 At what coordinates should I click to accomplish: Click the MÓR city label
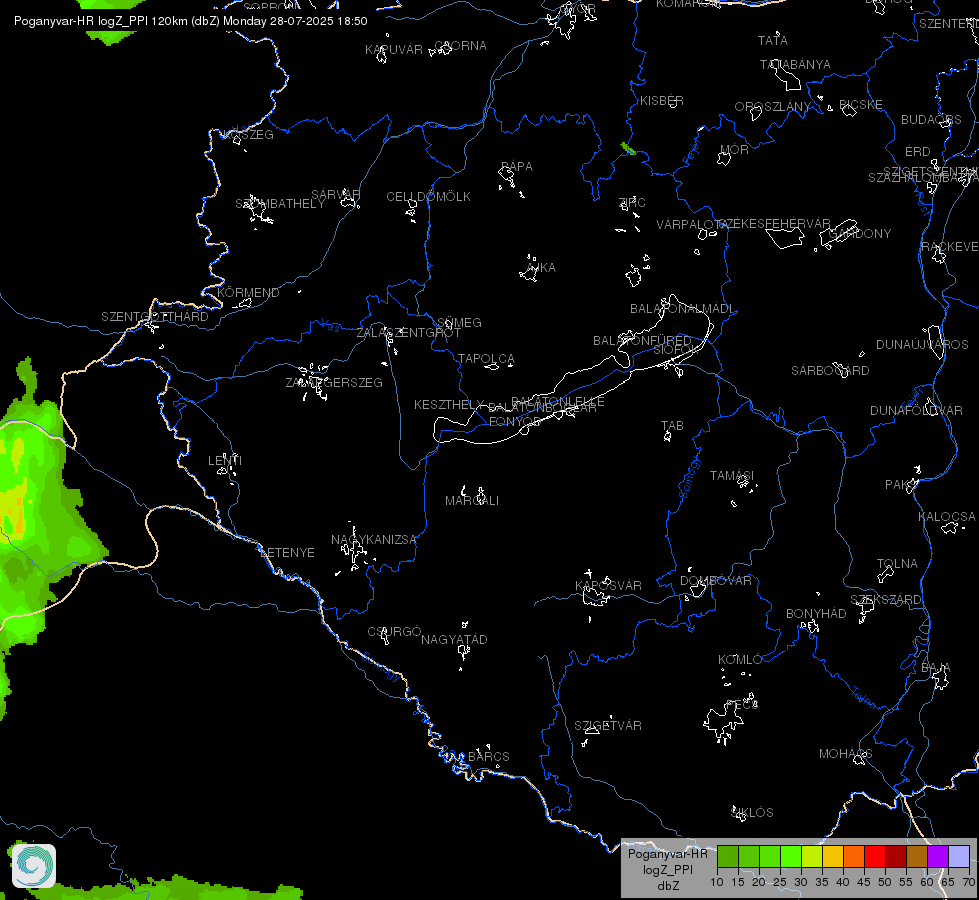tap(734, 149)
